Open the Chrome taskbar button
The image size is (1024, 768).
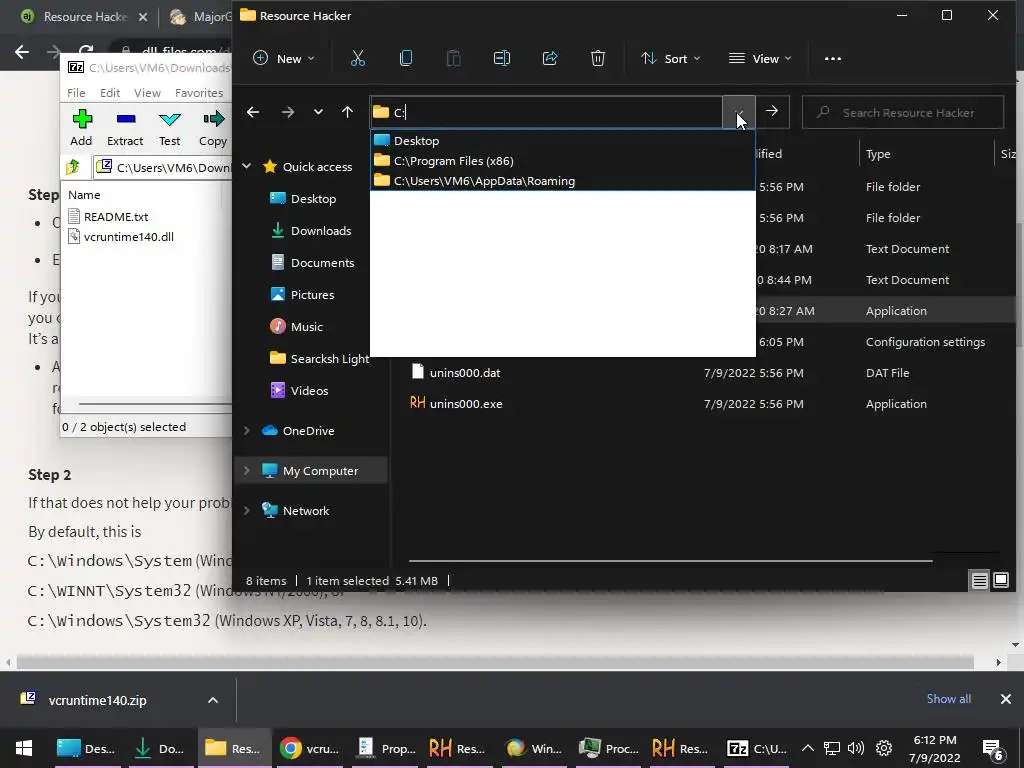coord(310,748)
